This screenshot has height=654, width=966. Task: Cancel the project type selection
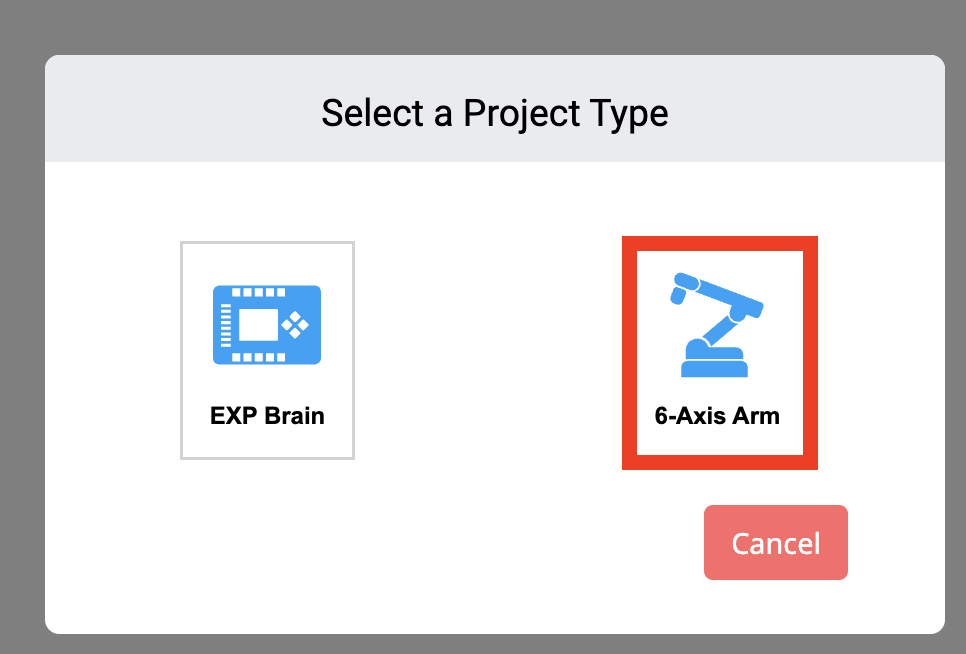click(x=775, y=542)
